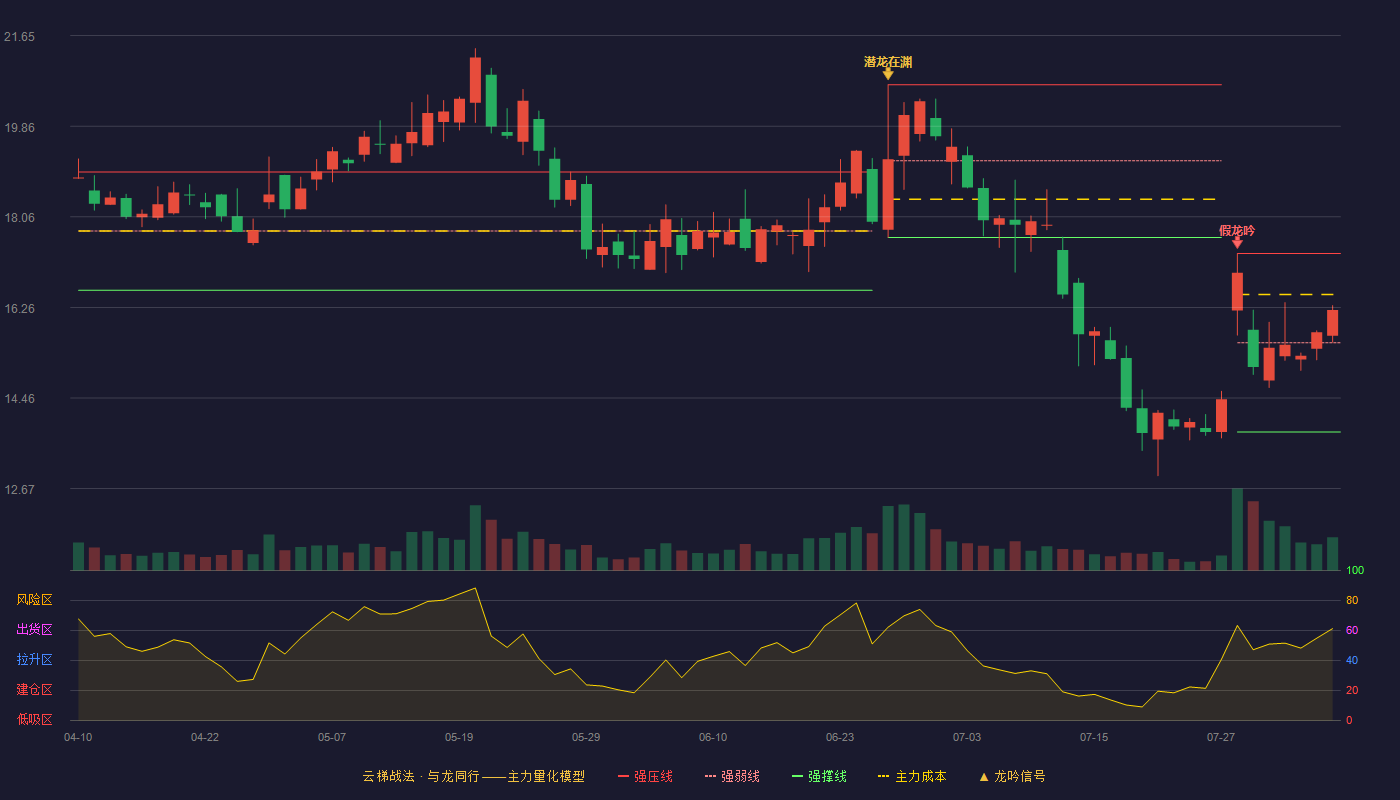
Task: Select the 低吸区 zone label
Action: (x=34, y=719)
